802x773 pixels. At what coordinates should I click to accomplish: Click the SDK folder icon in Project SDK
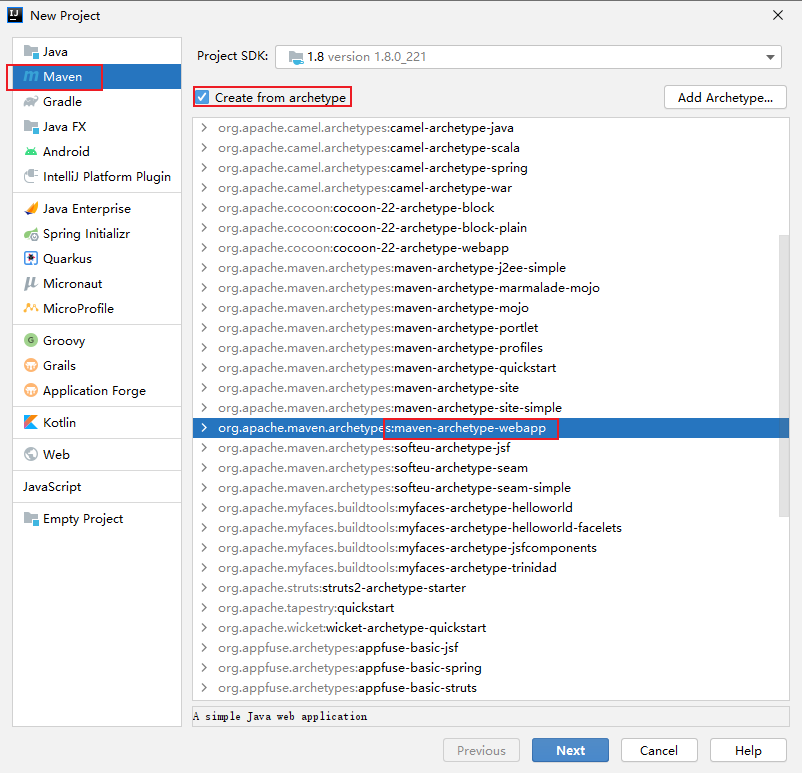pos(296,57)
